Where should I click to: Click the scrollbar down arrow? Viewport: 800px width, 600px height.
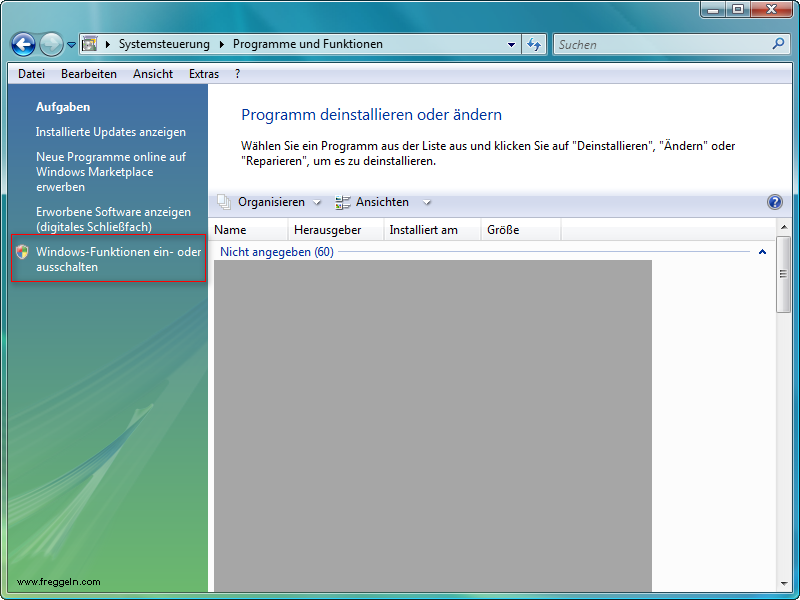click(784, 584)
